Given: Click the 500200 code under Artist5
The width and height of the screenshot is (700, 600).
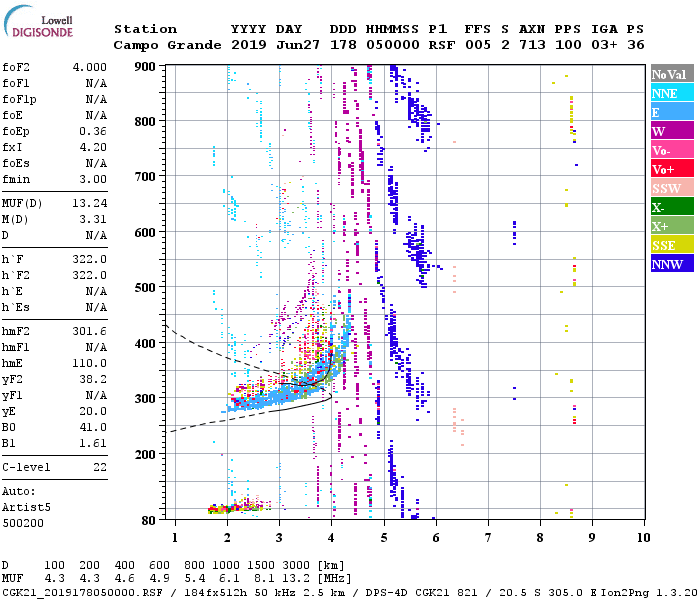Looking at the screenshot, I should [23, 523].
